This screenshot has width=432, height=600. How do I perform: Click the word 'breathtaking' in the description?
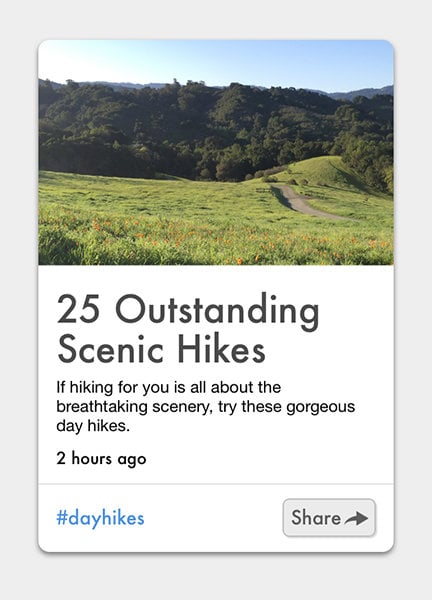coord(102,406)
